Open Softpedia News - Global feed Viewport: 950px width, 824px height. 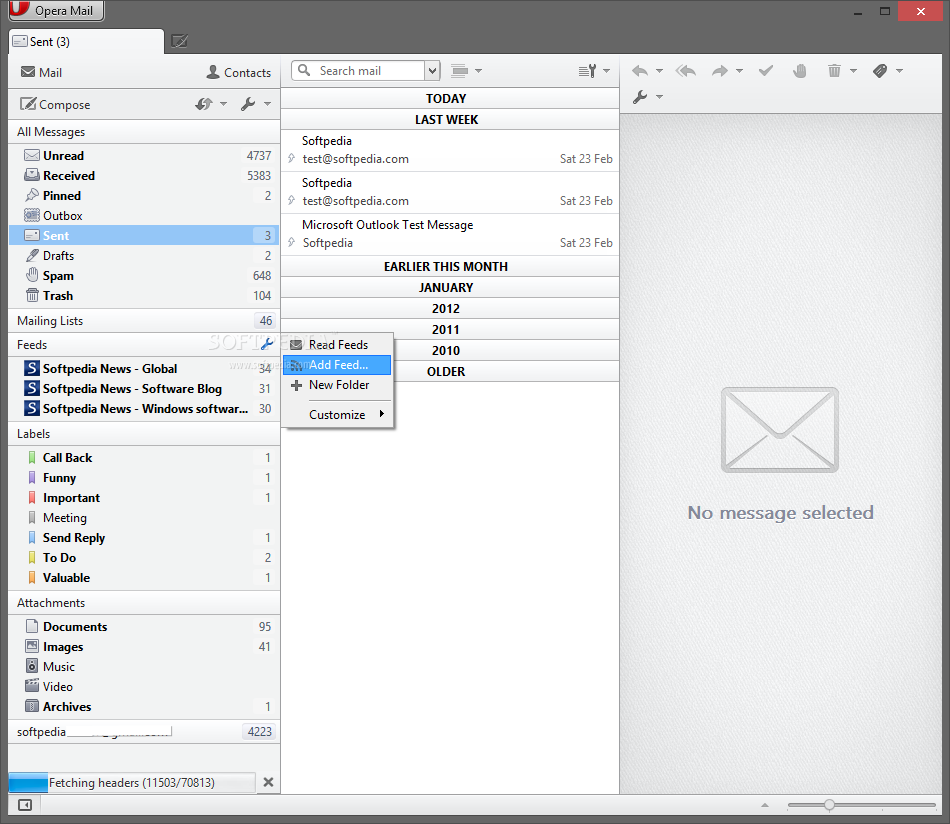144,368
